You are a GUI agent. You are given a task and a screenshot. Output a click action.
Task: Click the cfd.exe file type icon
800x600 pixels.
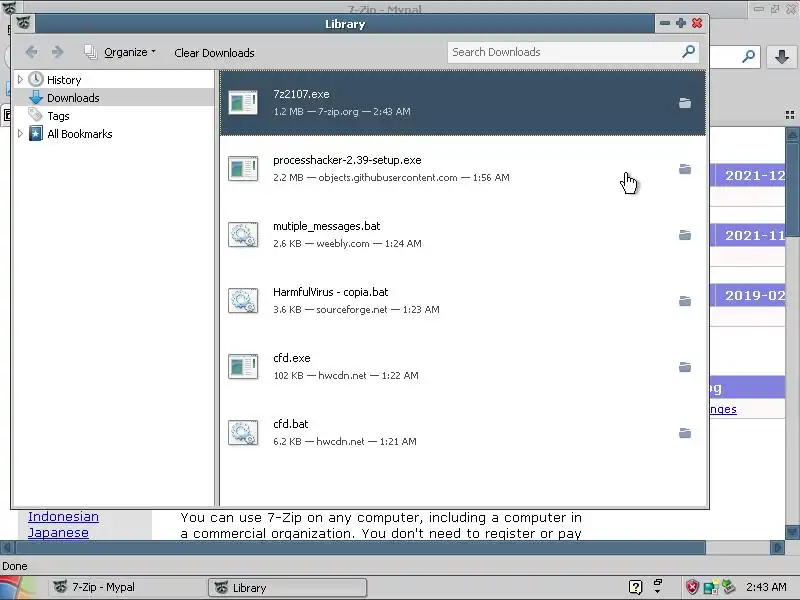(x=243, y=366)
